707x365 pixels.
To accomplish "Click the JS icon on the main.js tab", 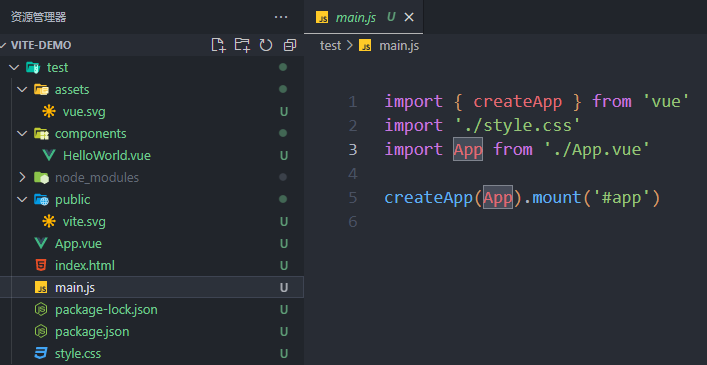I will 322,18.
